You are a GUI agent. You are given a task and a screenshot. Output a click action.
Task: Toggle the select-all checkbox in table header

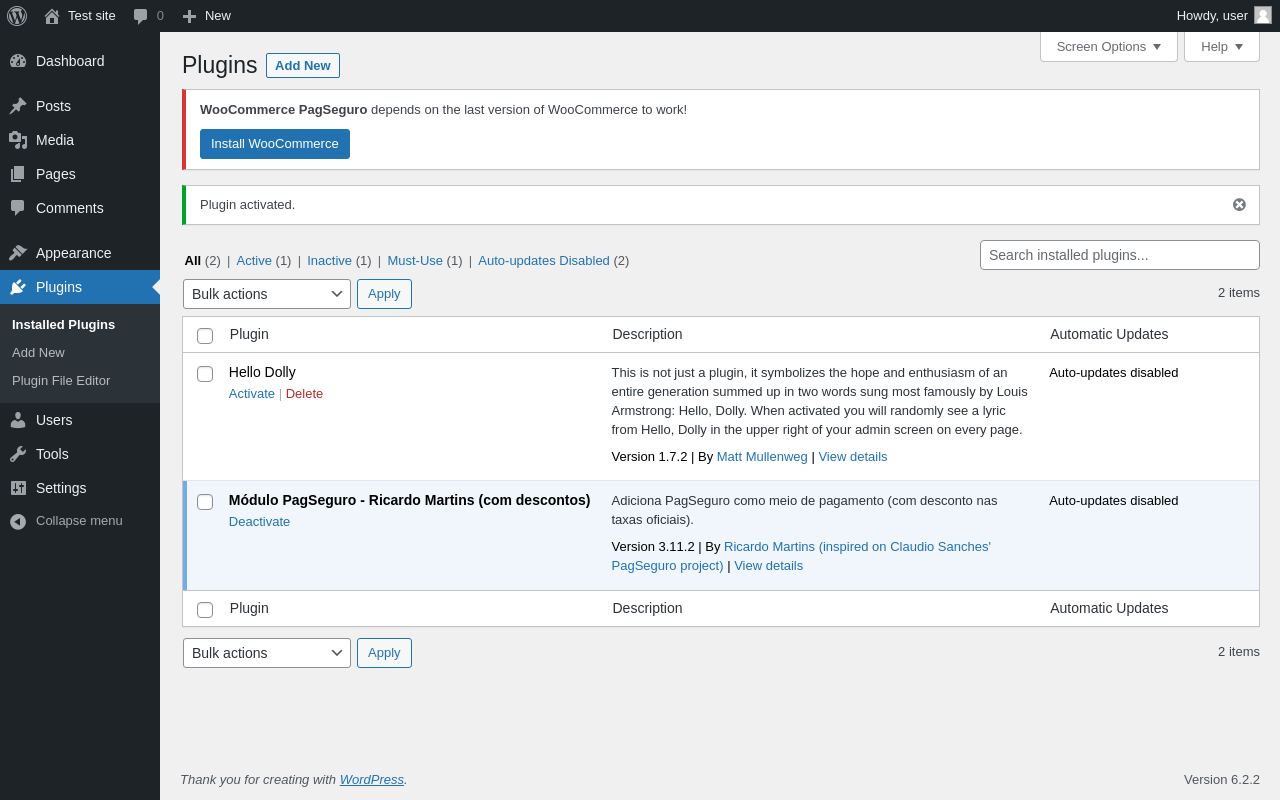[205, 336]
